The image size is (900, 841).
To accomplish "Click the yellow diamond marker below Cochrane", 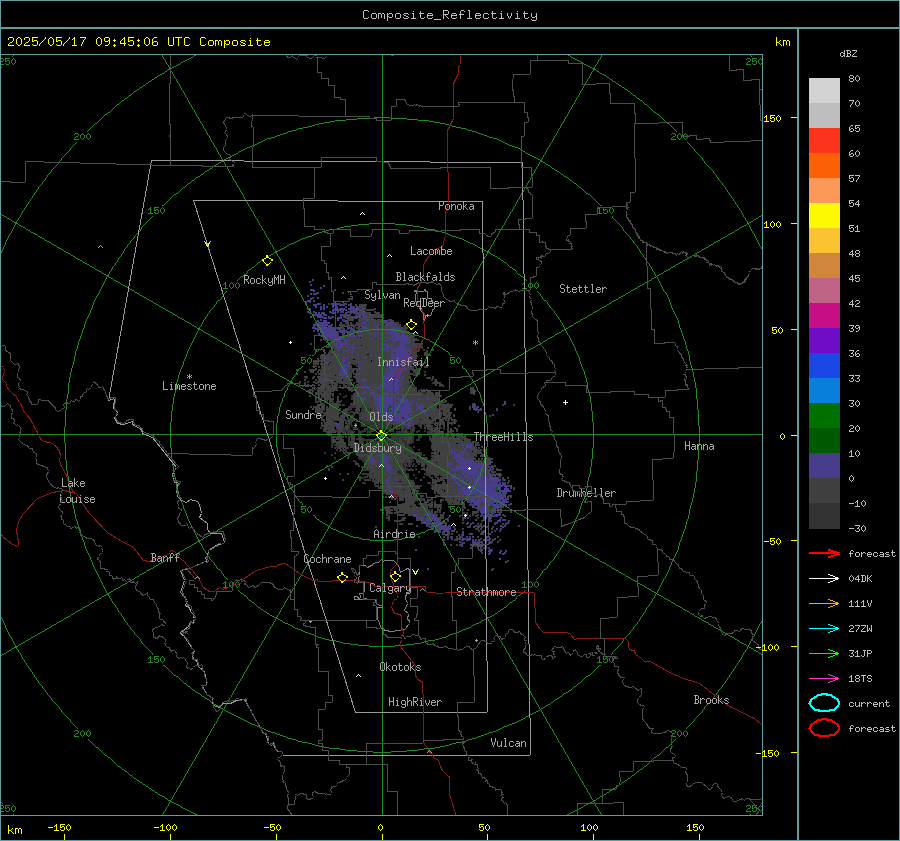I will coord(343,577).
